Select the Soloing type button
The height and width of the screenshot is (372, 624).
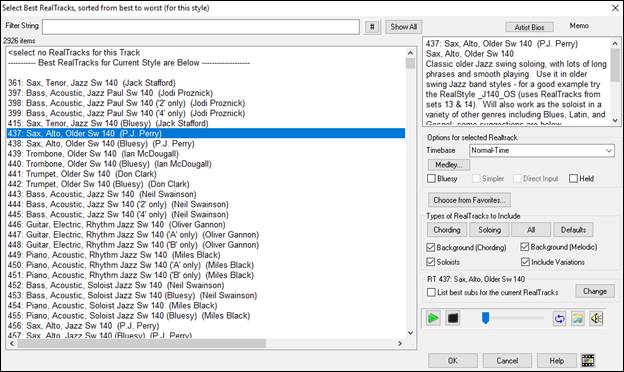[x=489, y=230]
